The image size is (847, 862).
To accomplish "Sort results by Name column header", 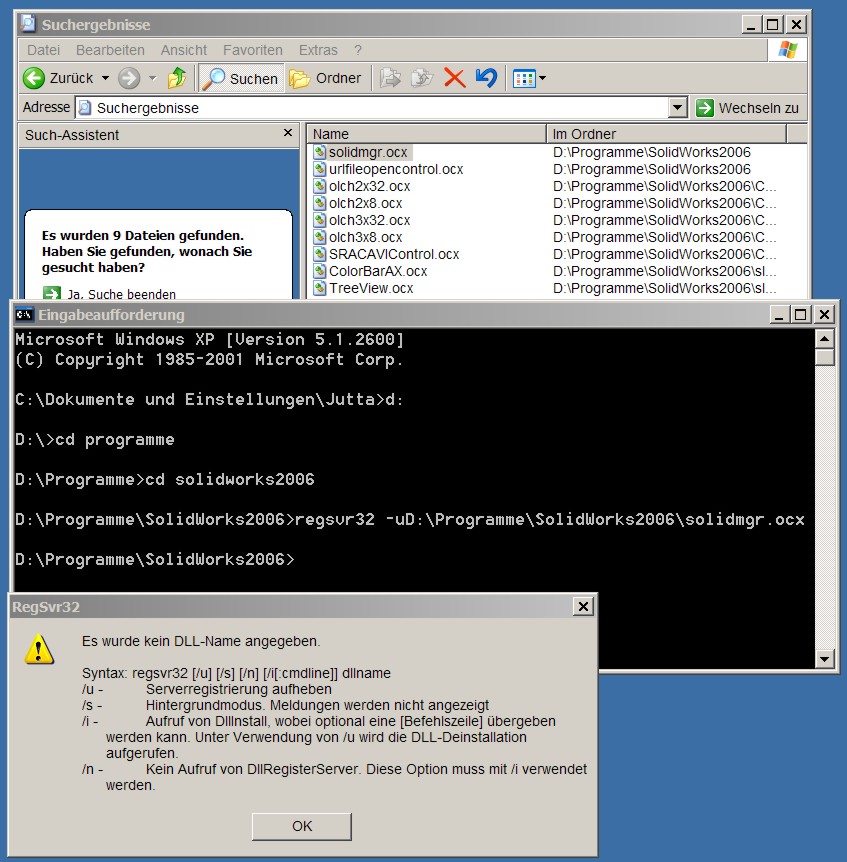I will coord(426,134).
